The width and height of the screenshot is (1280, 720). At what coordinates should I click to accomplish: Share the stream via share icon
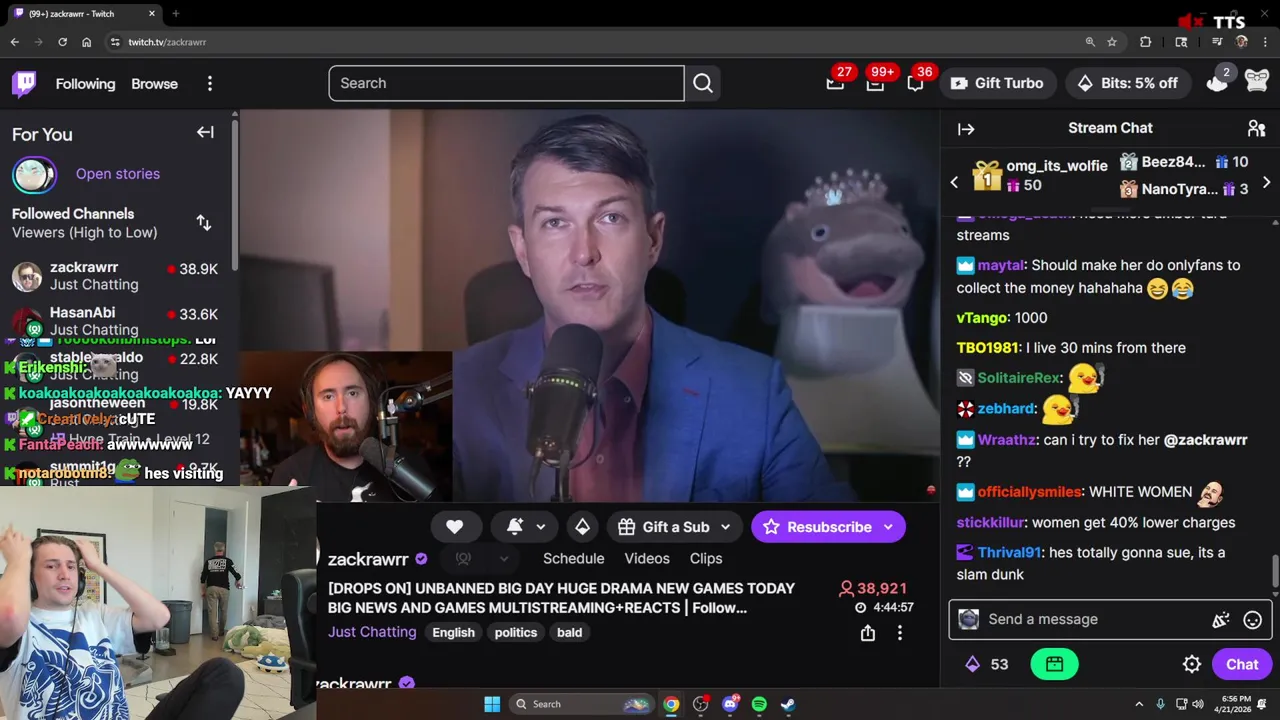[868, 633]
